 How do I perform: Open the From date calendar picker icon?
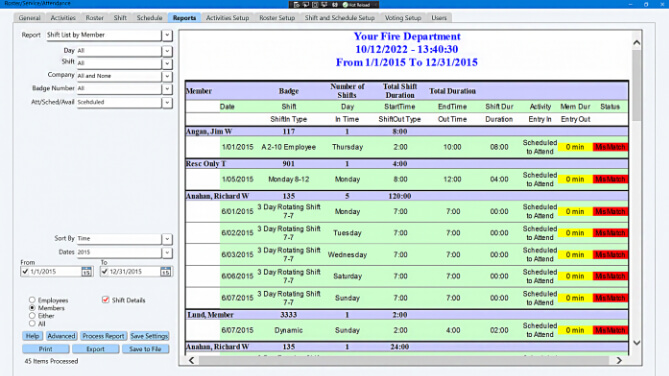pos(87,271)
